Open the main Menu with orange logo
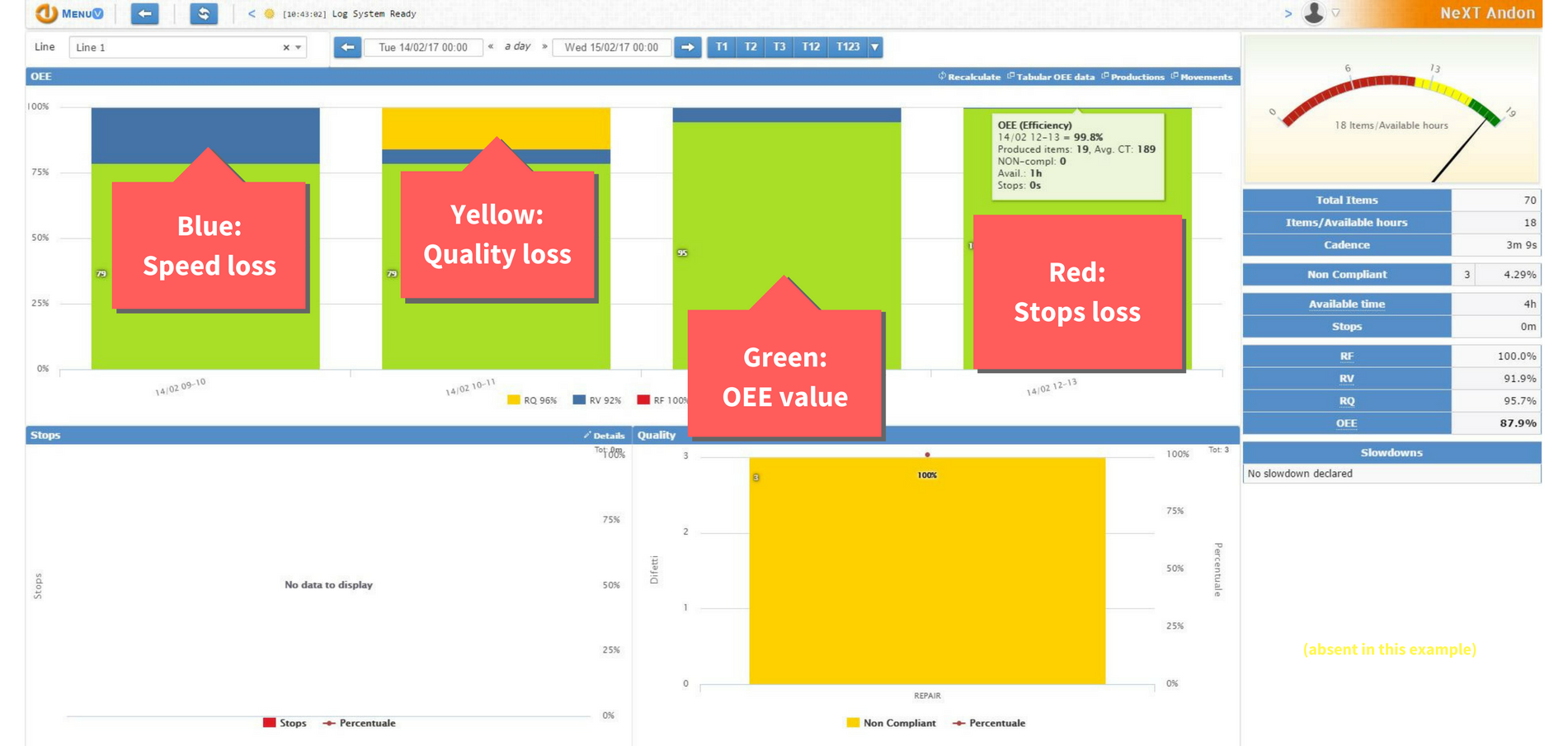 (69, 13)
